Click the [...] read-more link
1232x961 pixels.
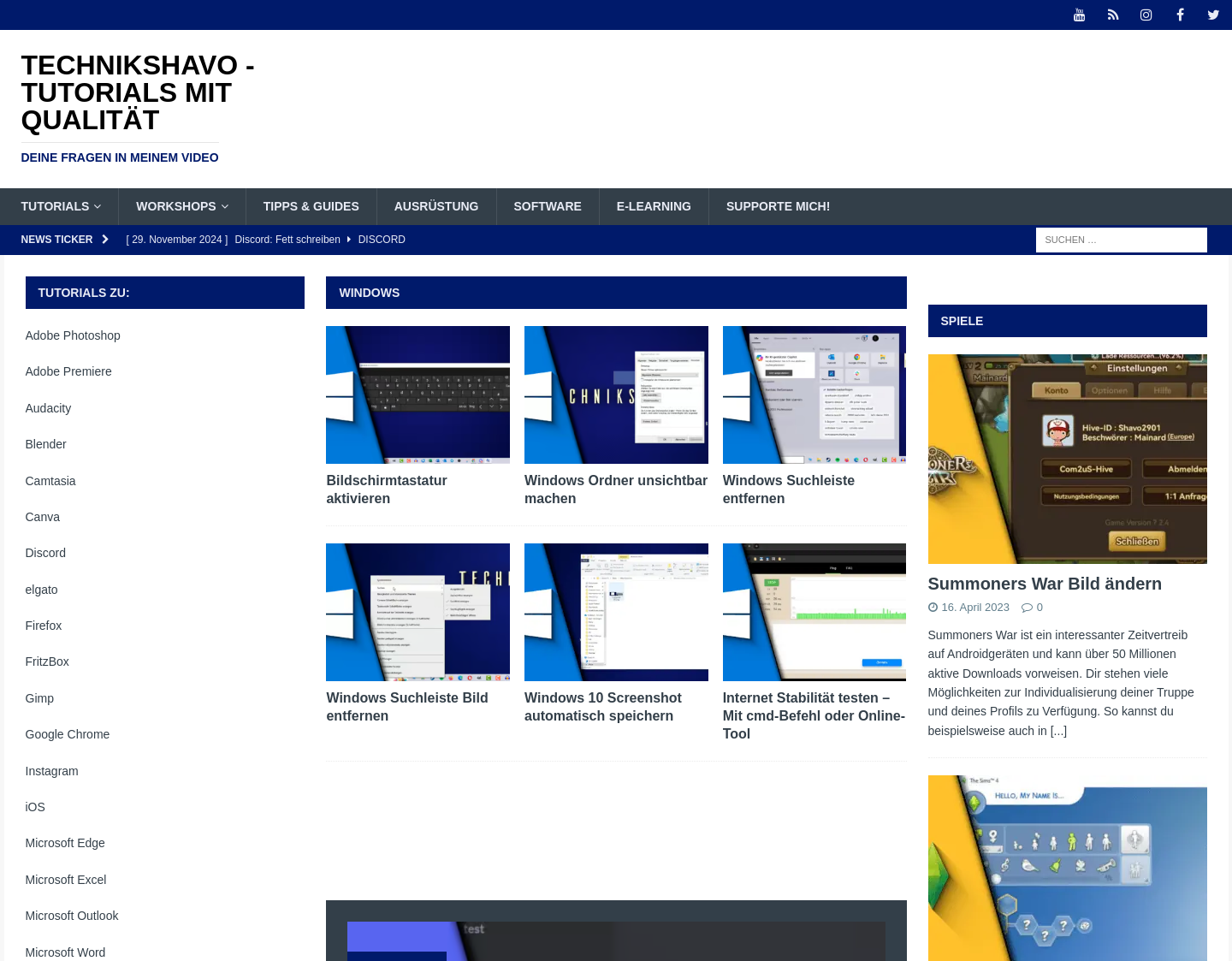coord(1058,731)
